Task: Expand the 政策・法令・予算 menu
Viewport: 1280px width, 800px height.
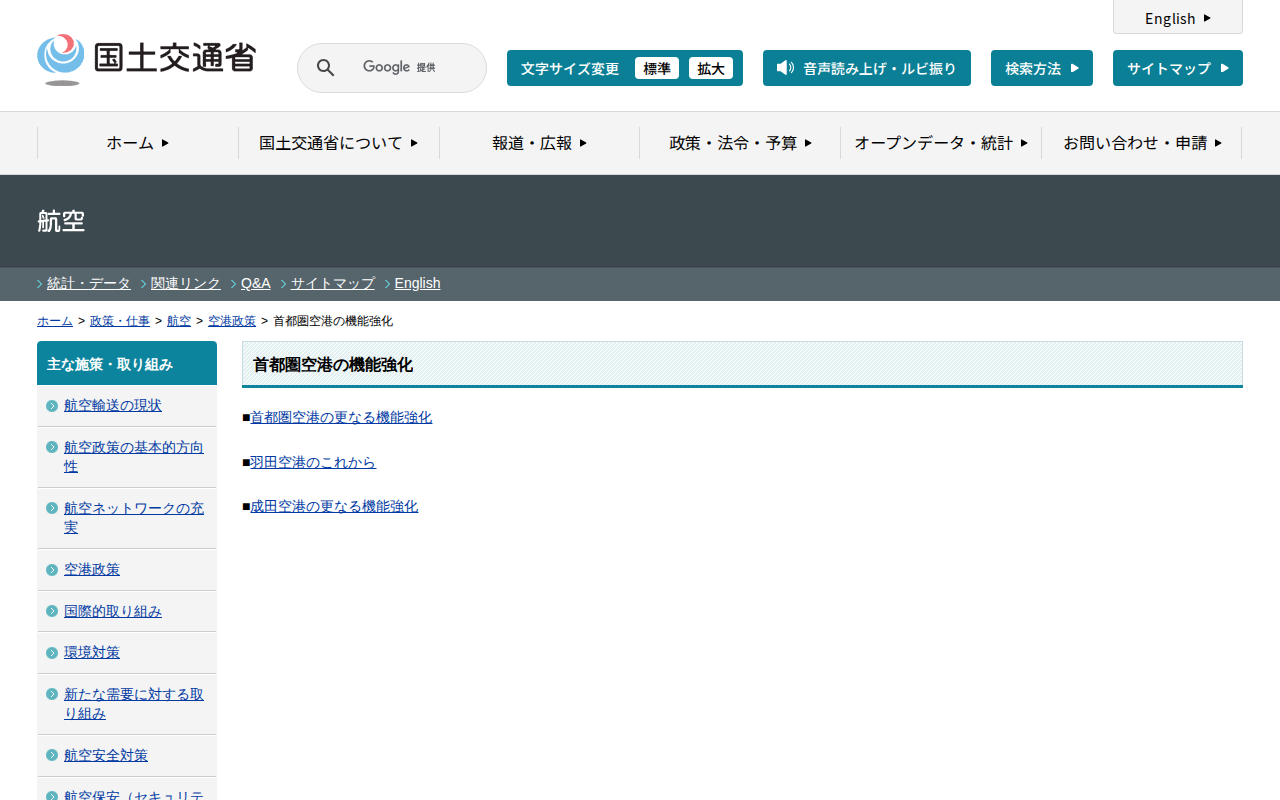Action: click(x=740, y=143)
